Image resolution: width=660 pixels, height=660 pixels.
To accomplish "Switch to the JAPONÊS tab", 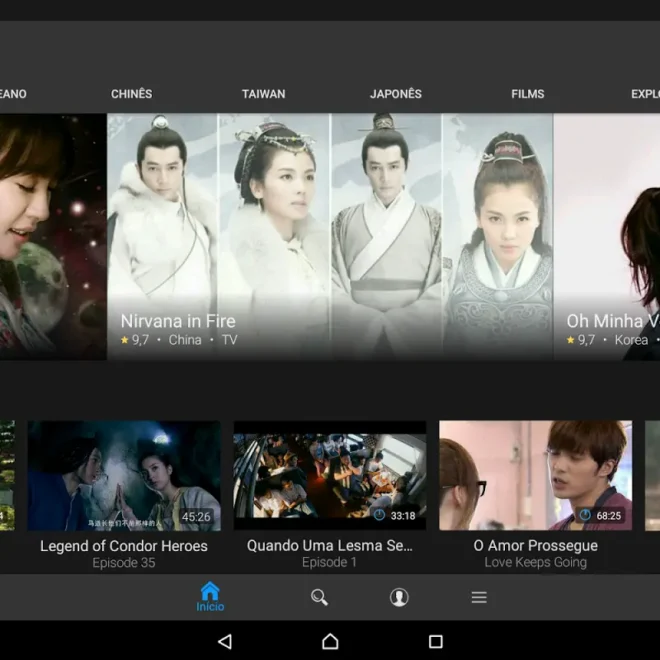I will 396,94.
